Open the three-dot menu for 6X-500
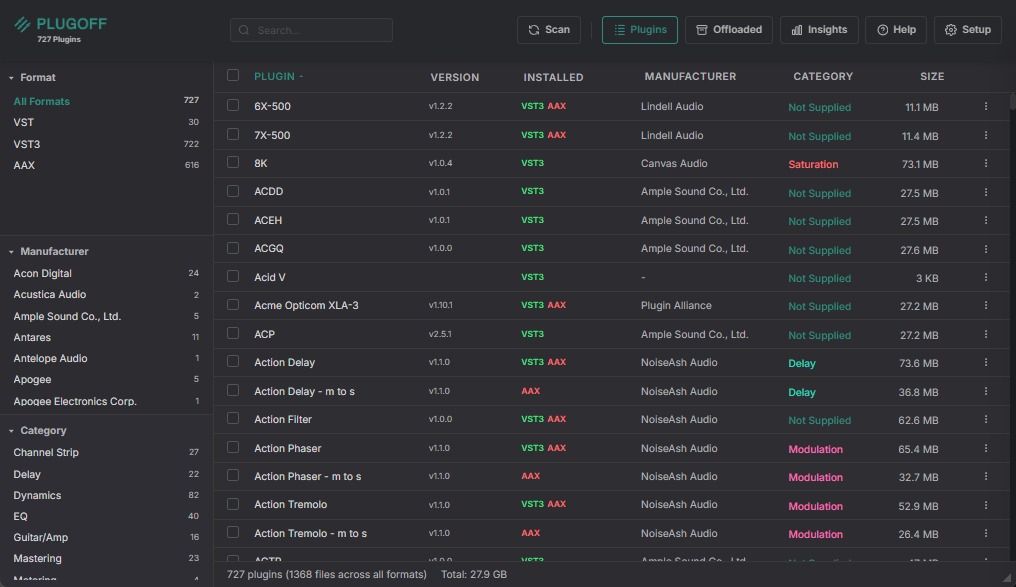Image resolution: width=1016 pixels, height=587 pixels. pos(985,106)
